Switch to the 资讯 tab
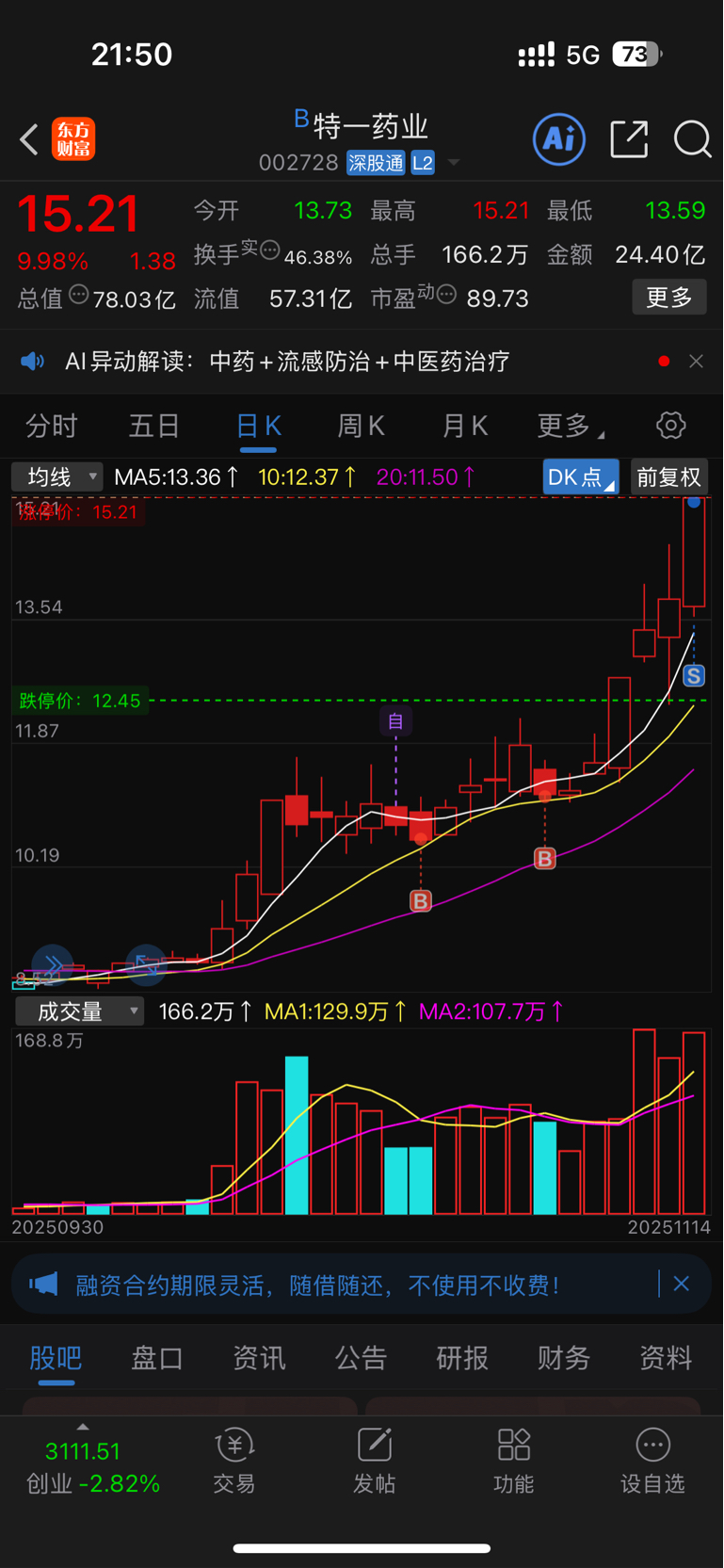Image resolution: width=724 pixels, height=1568 pixels. pos(259,1358)
